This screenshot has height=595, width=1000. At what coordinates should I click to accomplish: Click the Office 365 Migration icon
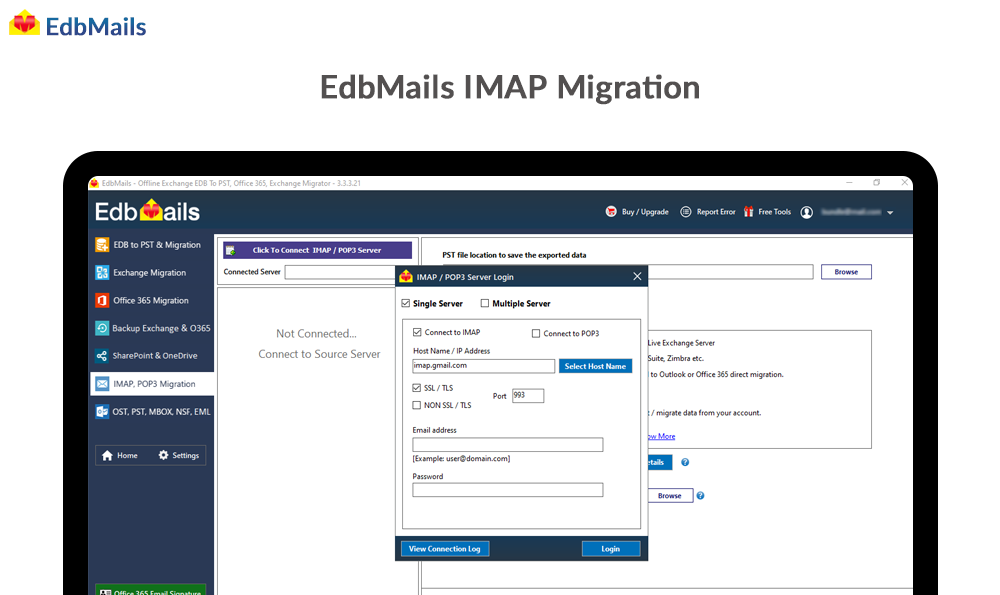(x=102, y=300)
